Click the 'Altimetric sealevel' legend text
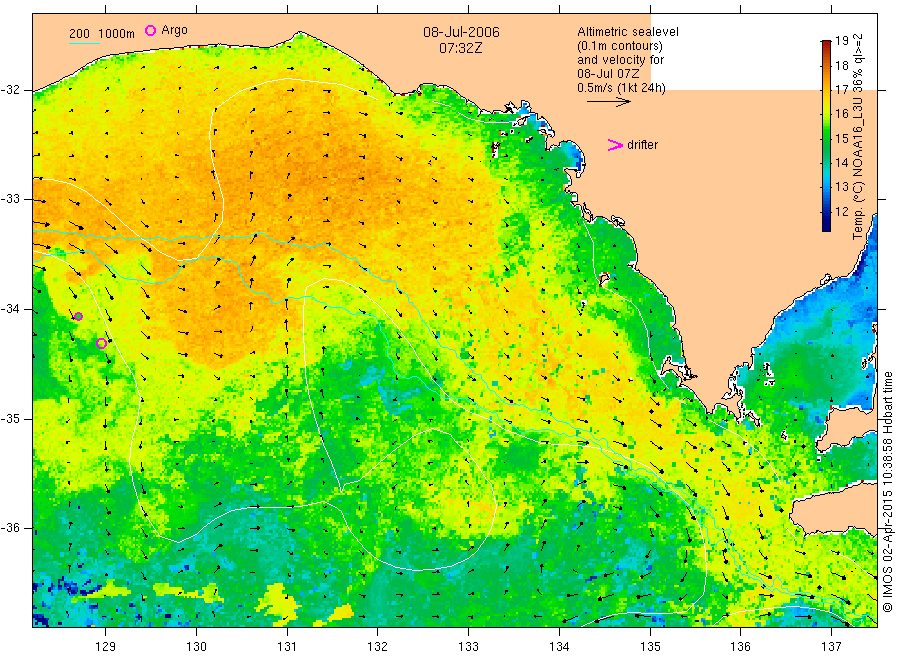 (x=628, y=32)
